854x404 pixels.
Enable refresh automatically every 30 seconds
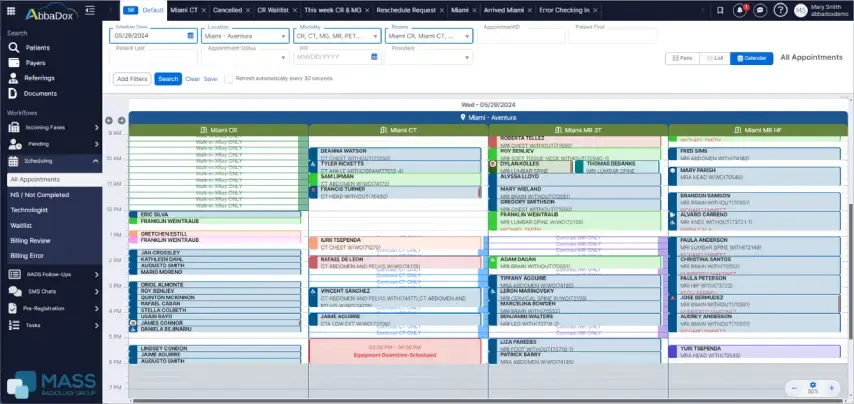(x=229, y=78)
